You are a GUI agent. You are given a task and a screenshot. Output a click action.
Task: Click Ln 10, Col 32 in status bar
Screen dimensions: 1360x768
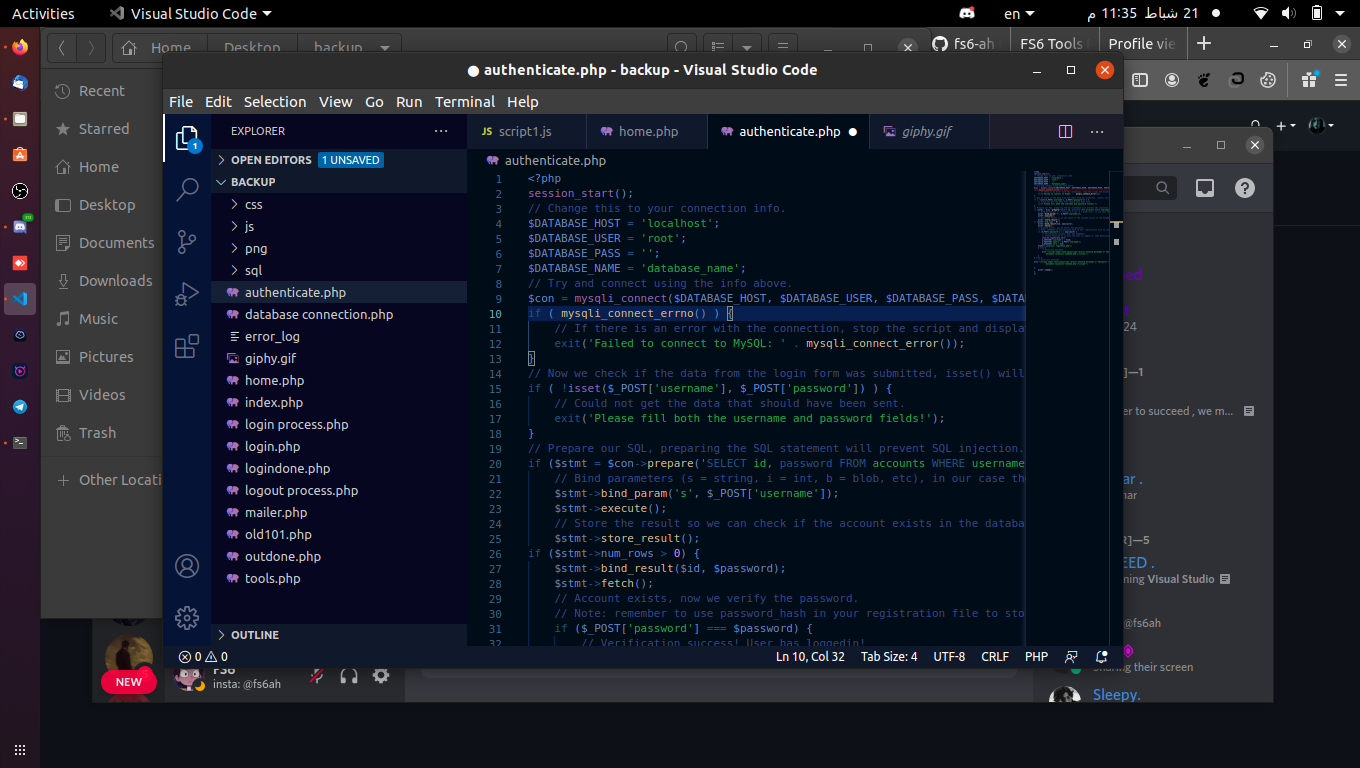click(810, 657)
